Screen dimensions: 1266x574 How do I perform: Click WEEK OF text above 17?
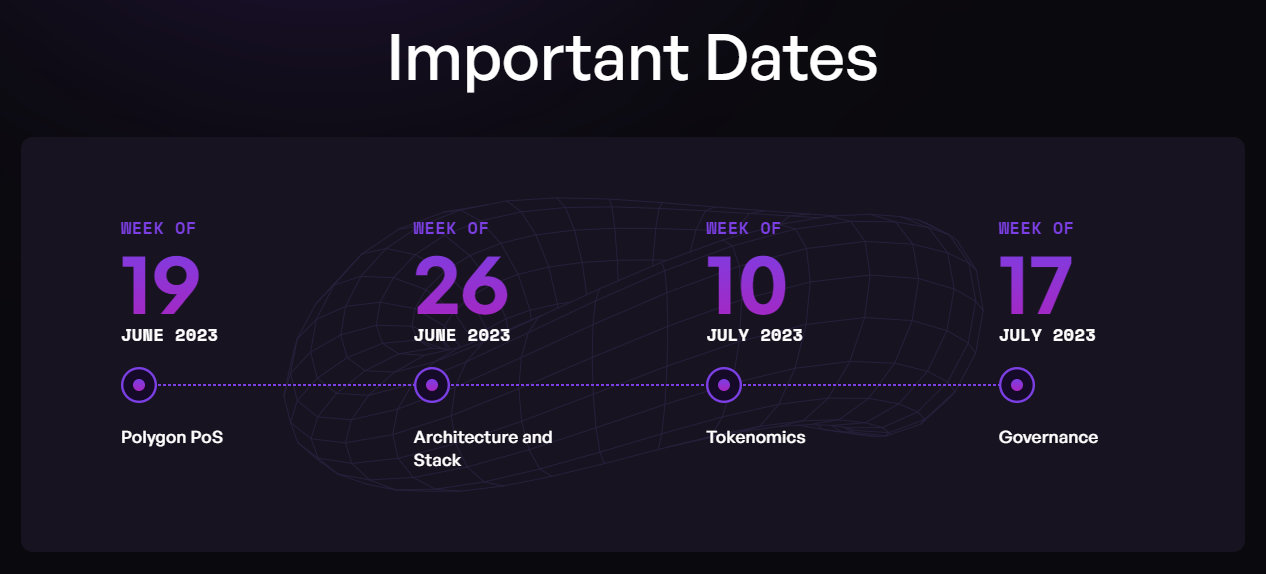[1036, 228]
